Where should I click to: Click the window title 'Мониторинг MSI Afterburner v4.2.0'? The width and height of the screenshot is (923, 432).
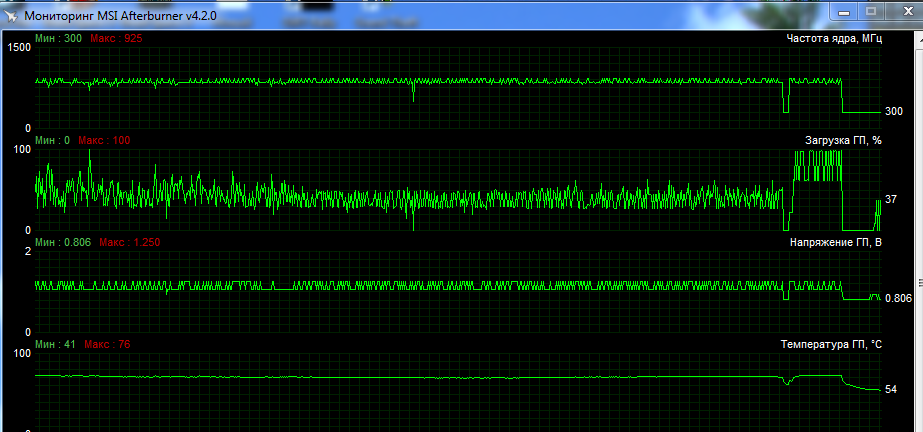[x=120, y=16]
